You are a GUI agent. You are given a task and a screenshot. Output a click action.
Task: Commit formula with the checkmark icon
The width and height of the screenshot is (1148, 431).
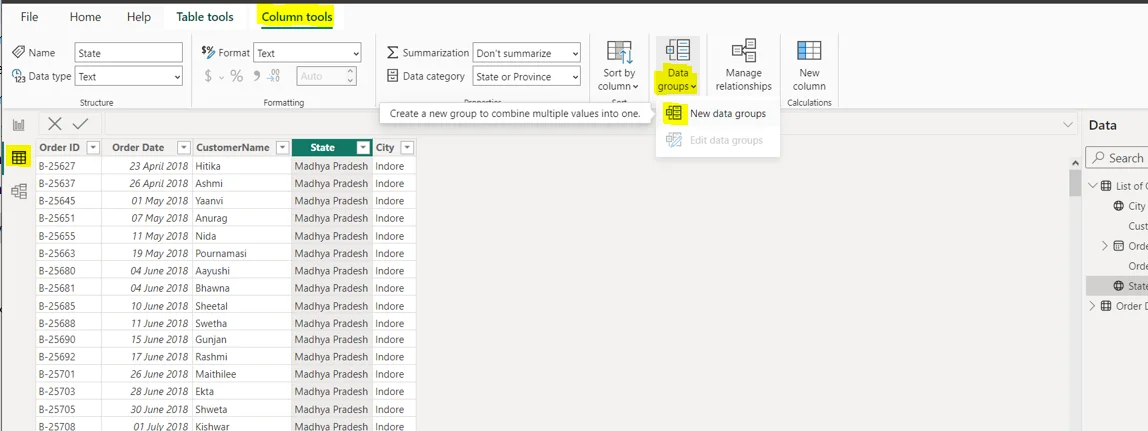(x=81, y=124)
